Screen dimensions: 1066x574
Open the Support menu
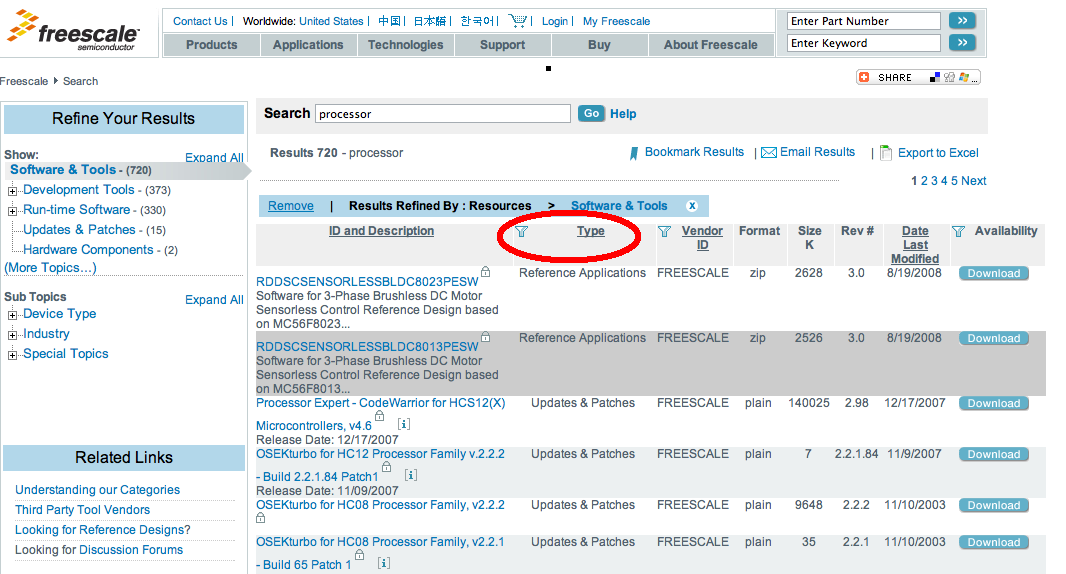point(502,45)
